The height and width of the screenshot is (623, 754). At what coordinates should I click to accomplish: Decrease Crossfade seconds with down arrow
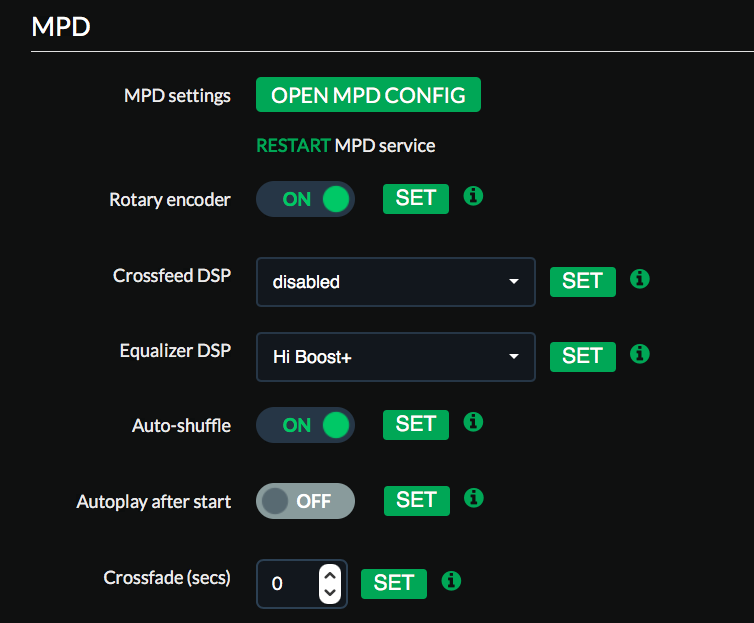pos(330,593)
